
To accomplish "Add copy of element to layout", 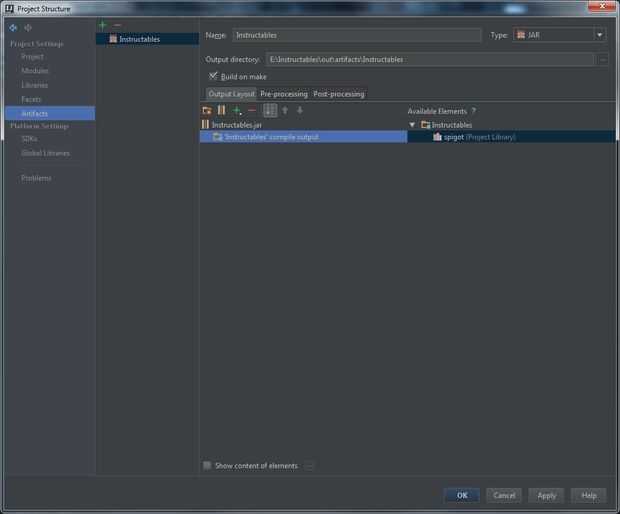I will [237, 111].
